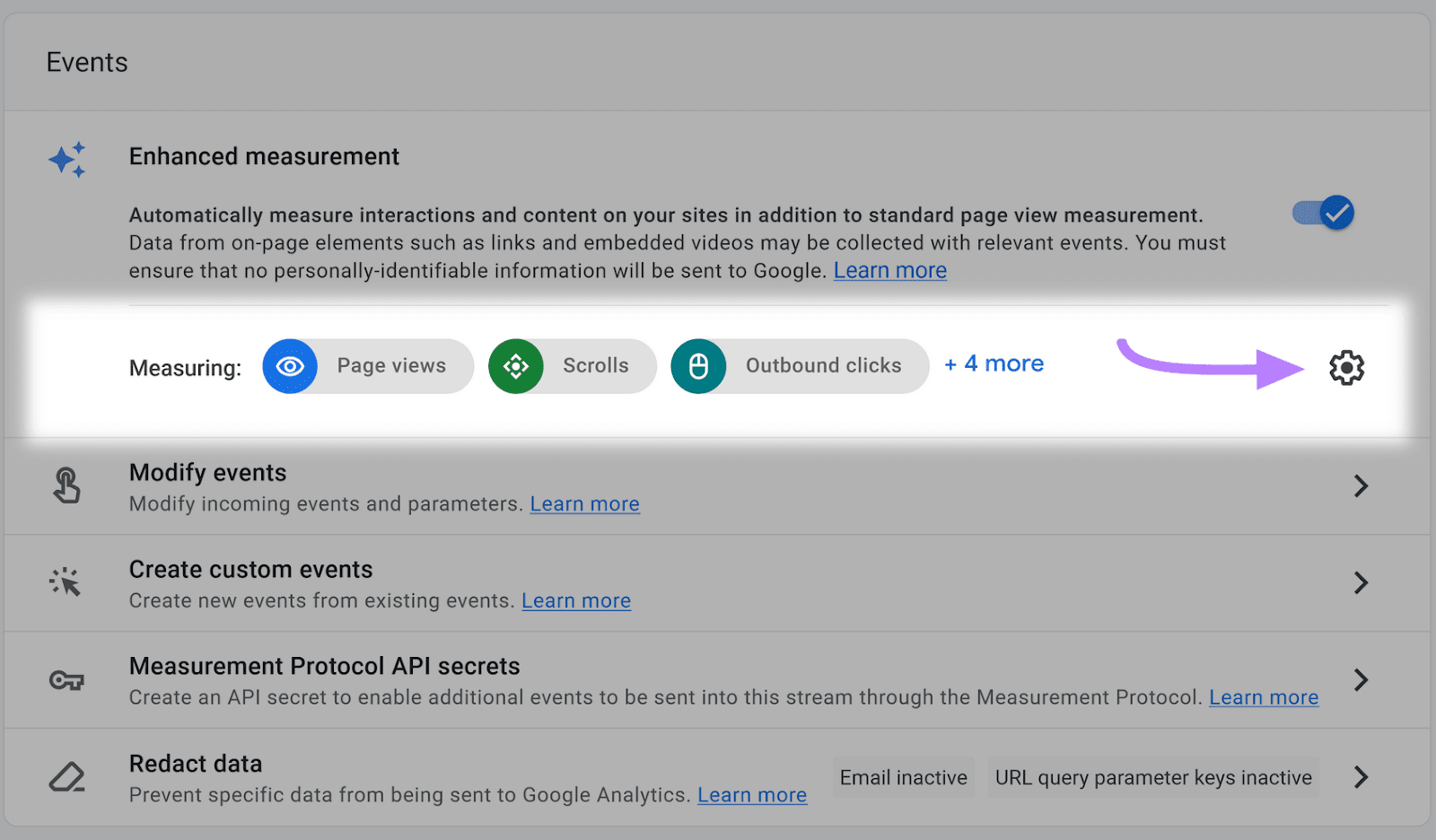
Task: Expand the Create custom events chevron
Action: [1361, 582]
